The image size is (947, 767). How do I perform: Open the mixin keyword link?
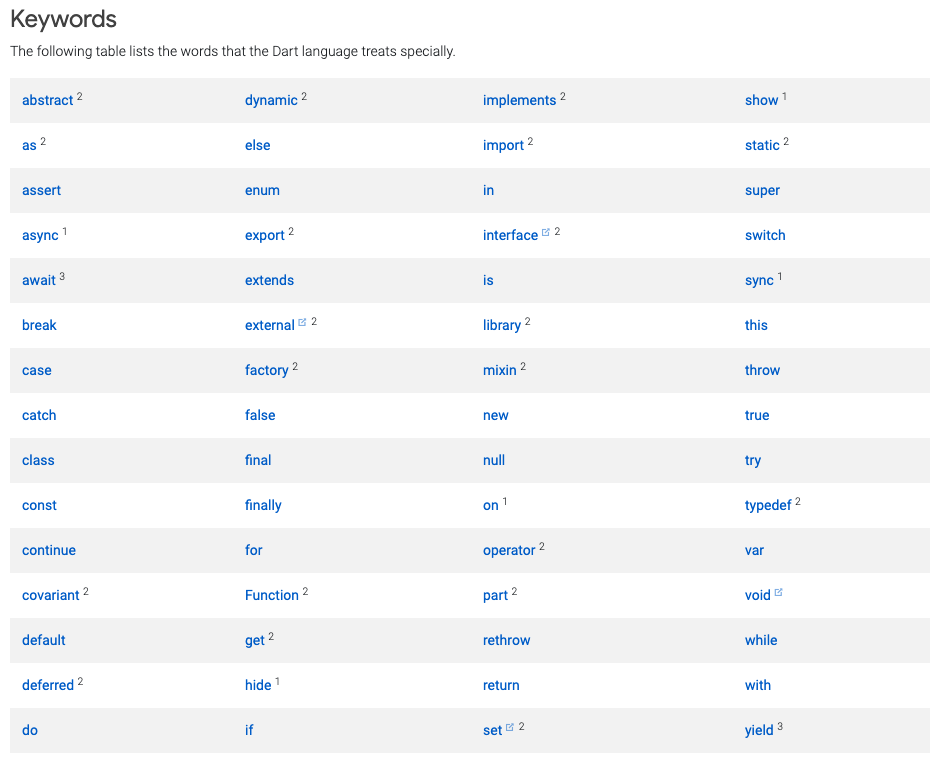pyautogui.click(x=499, y=370)
